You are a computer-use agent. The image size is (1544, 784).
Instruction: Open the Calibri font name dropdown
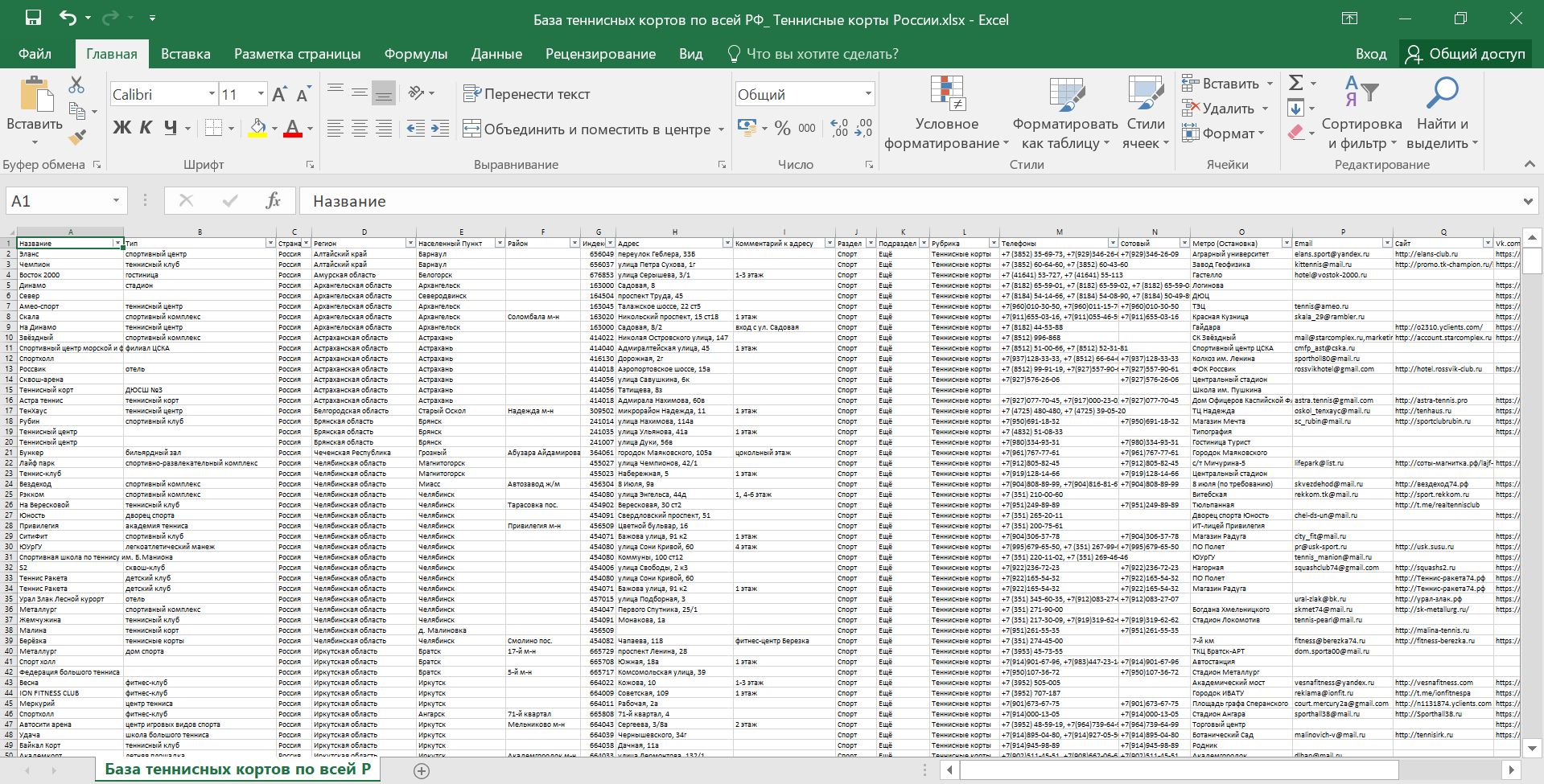click(x=212, y=94)
